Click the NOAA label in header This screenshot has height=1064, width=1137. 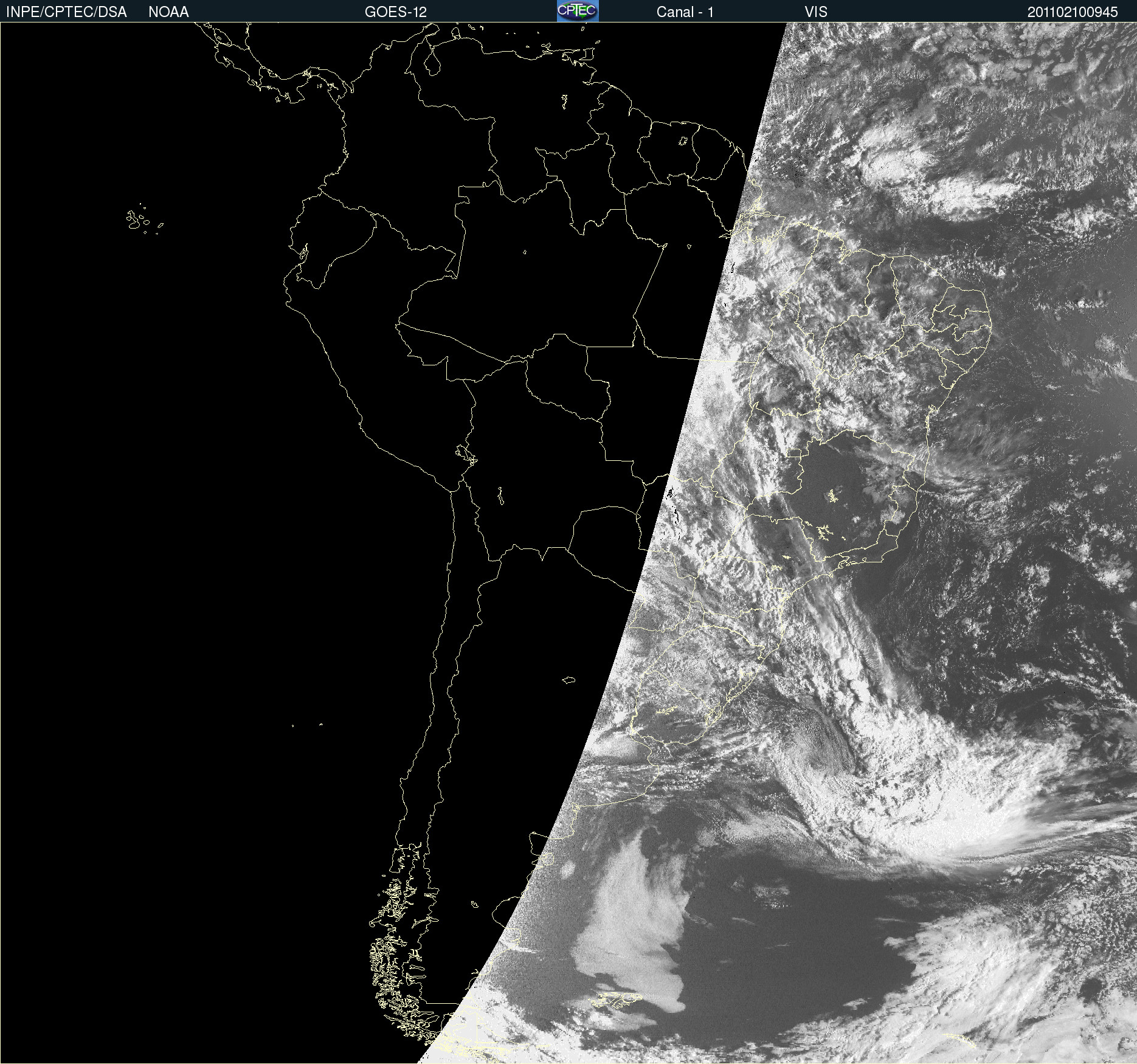click(x=168, y=12)
